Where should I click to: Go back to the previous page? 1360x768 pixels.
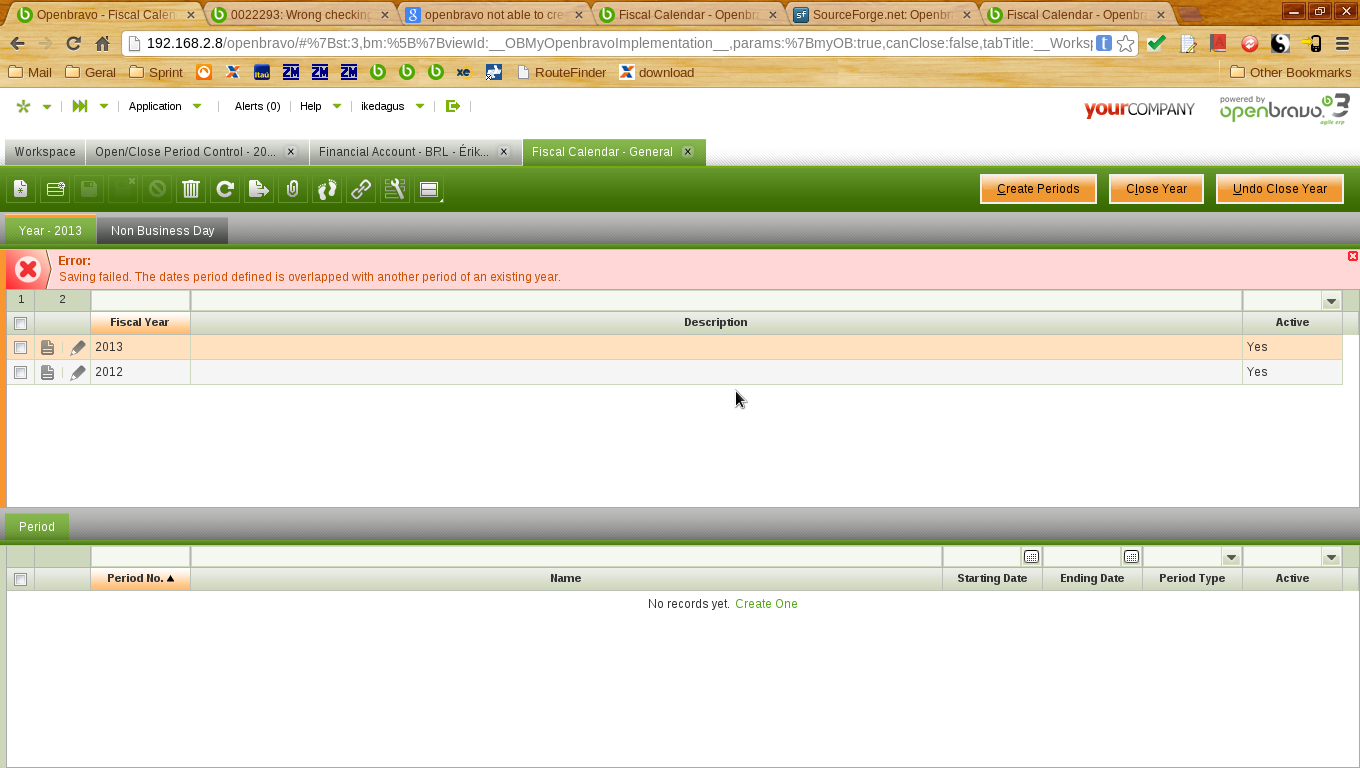click(17, 43)
